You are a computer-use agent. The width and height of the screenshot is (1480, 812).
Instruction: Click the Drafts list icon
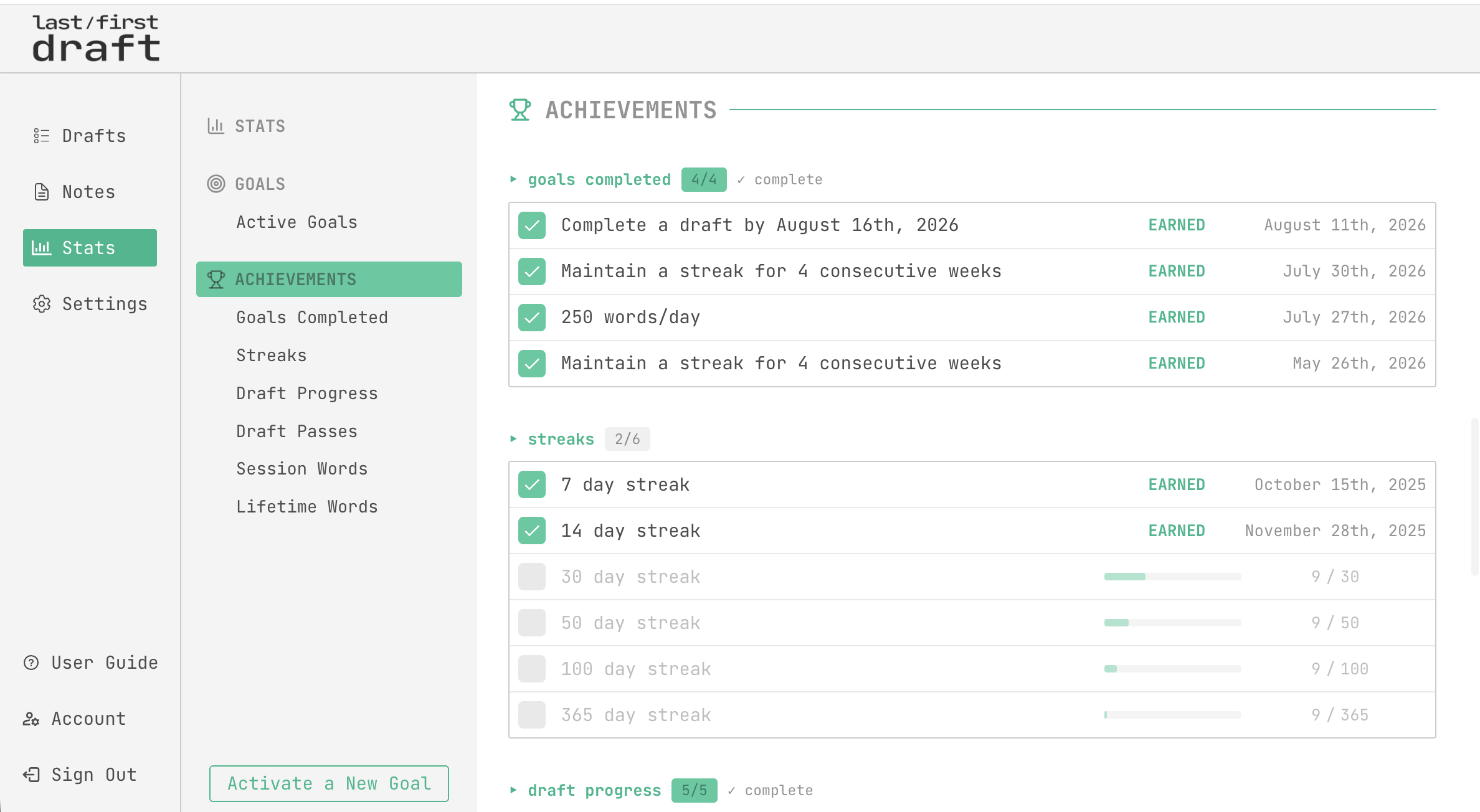click(41, 136)
